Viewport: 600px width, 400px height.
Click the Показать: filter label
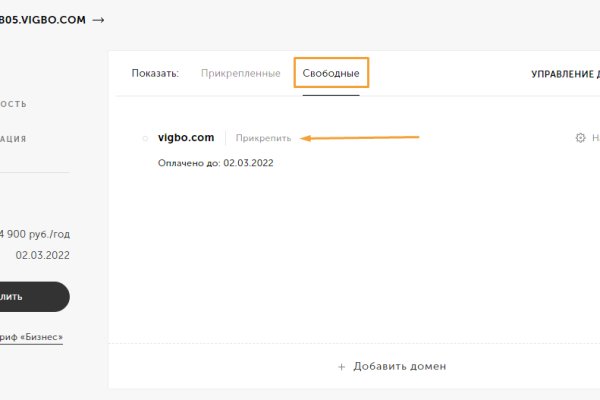[155, 74]
